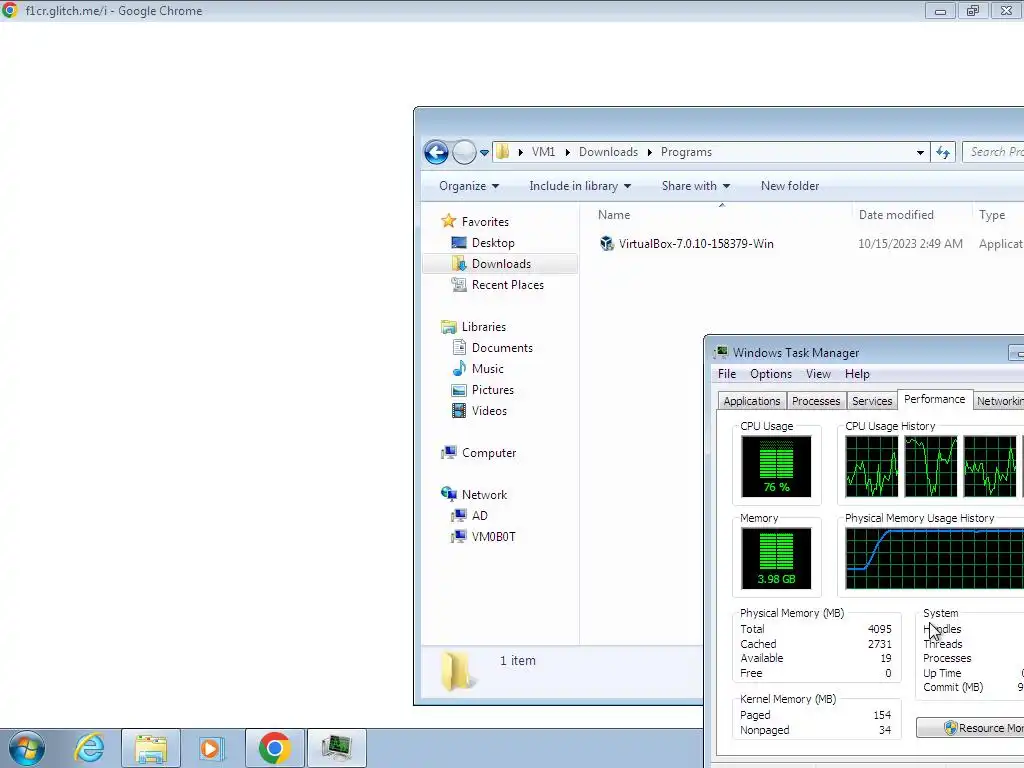Click the Memory 3.98 GB meter
Image resolution: width=1024 pixels, height=768 pixels.
click(776, 558)
